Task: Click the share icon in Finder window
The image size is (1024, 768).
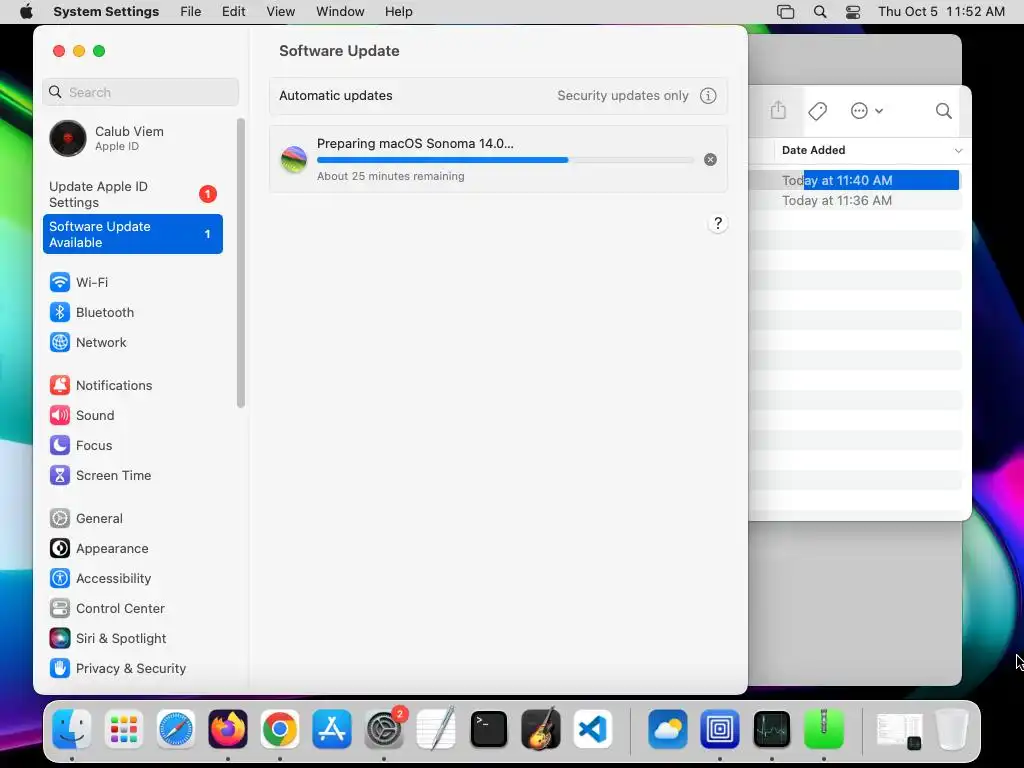Action: (778, 110)
